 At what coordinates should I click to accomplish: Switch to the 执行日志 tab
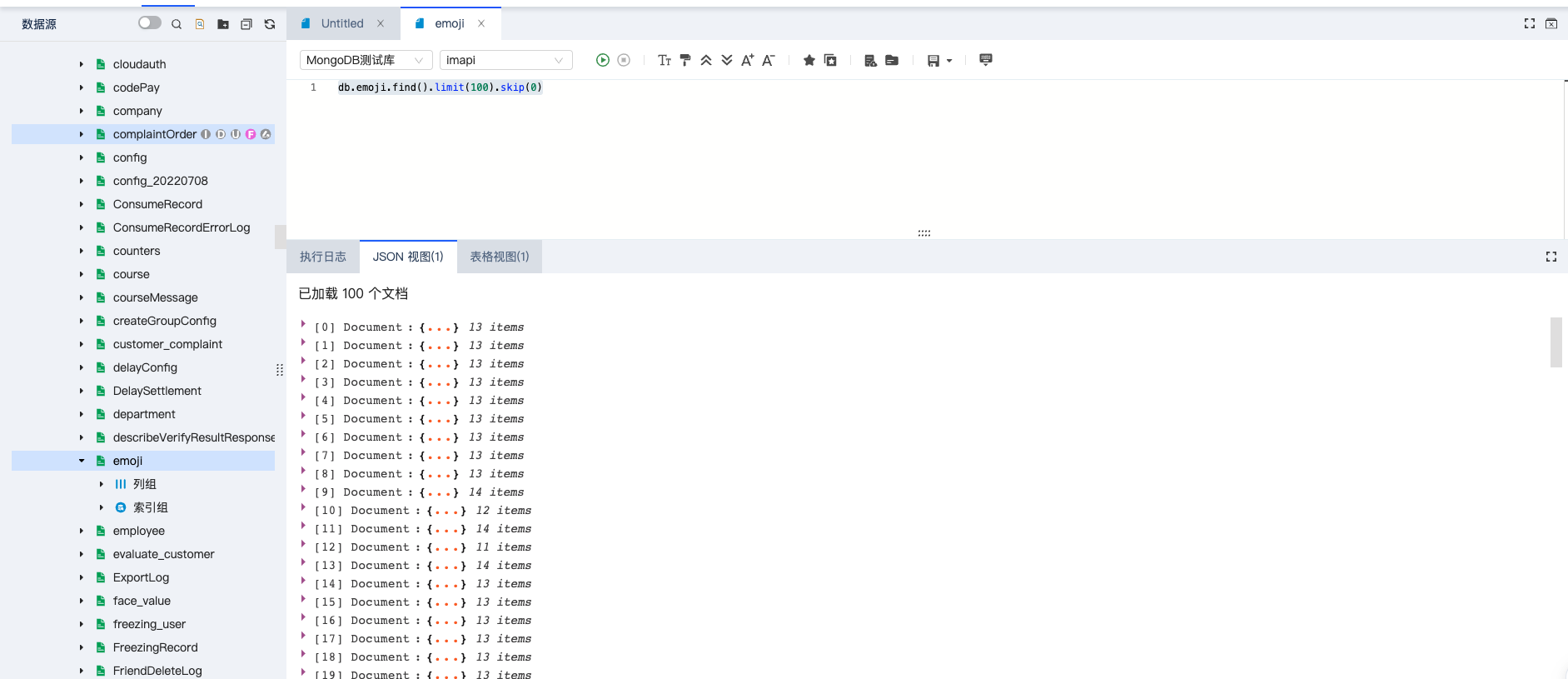tap(323, 257)
